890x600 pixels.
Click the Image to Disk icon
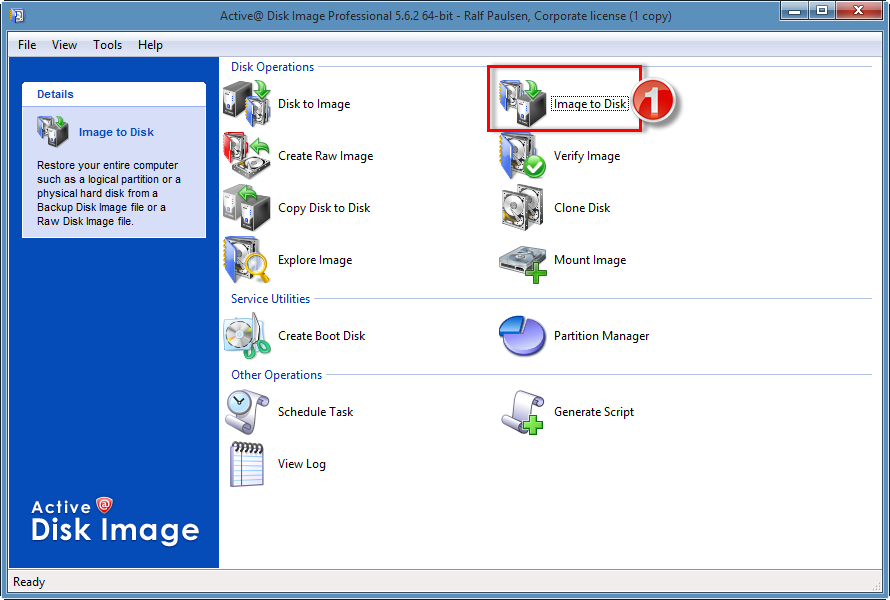(x=522, y=103)
